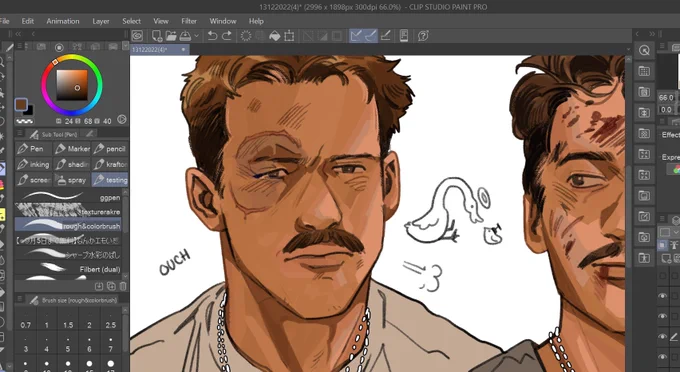The width and height of the screenshot is (680, 372).
Task: Click inside the color saturation square
Action: [x=72, y=85]
